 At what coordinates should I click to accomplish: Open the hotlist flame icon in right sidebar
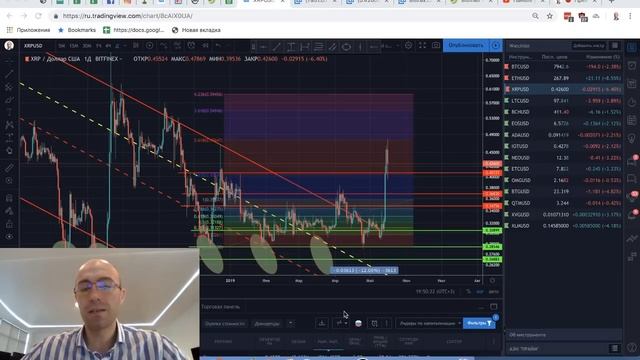tap(632, 102)
